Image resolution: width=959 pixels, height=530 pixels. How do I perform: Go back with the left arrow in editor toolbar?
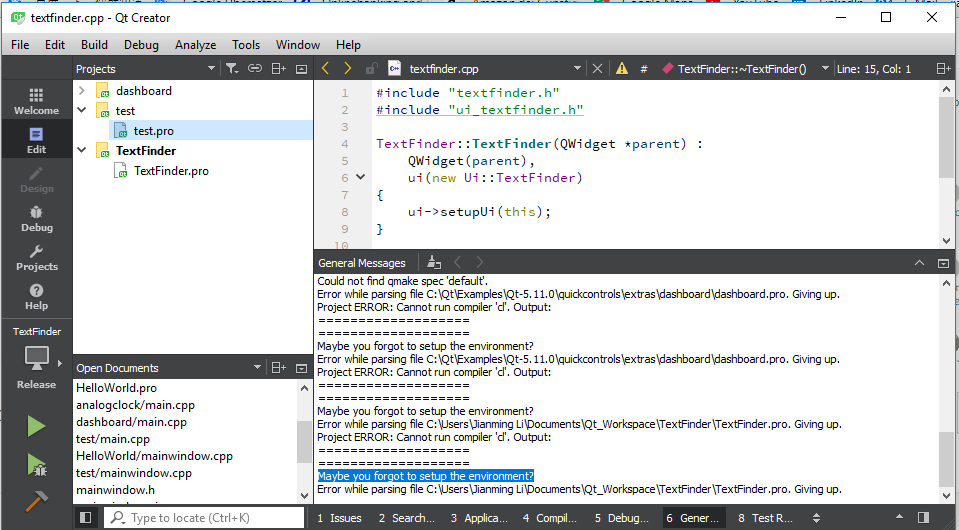click(325, 69)
